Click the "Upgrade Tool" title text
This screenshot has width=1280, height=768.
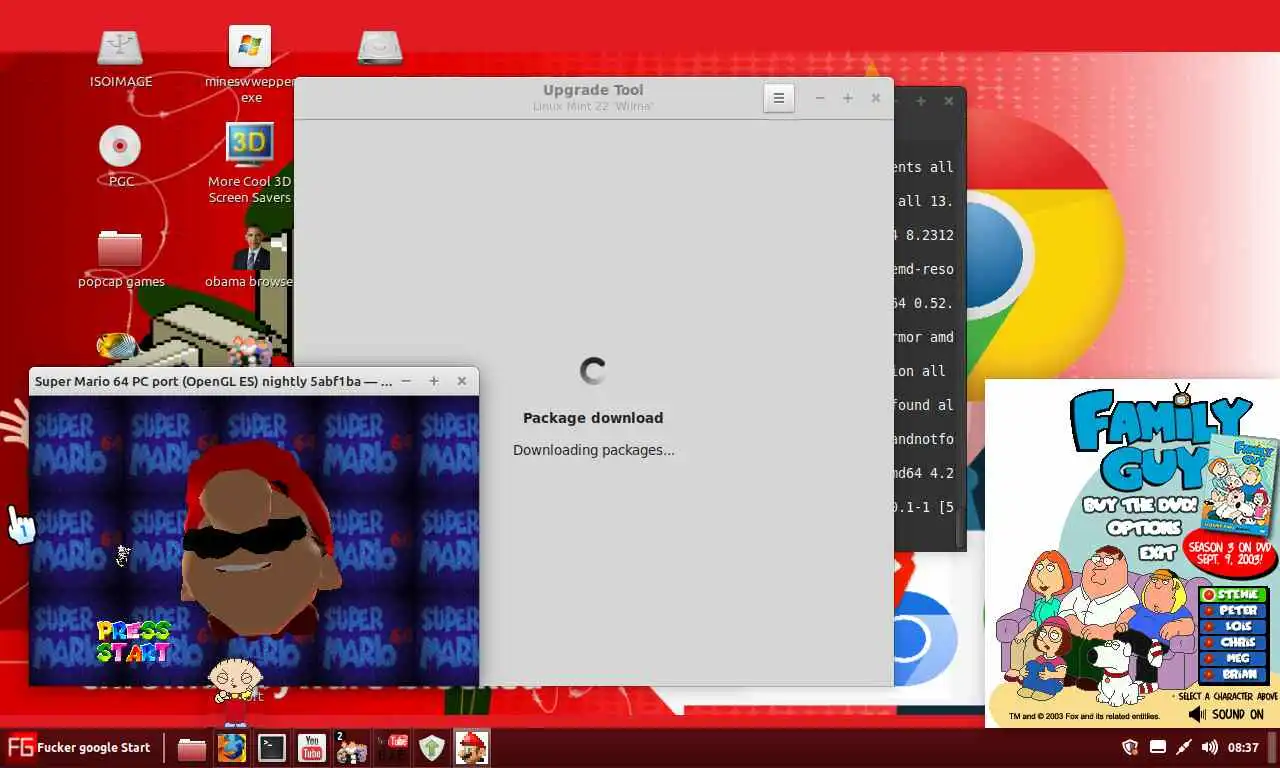(x=593, y=90)
